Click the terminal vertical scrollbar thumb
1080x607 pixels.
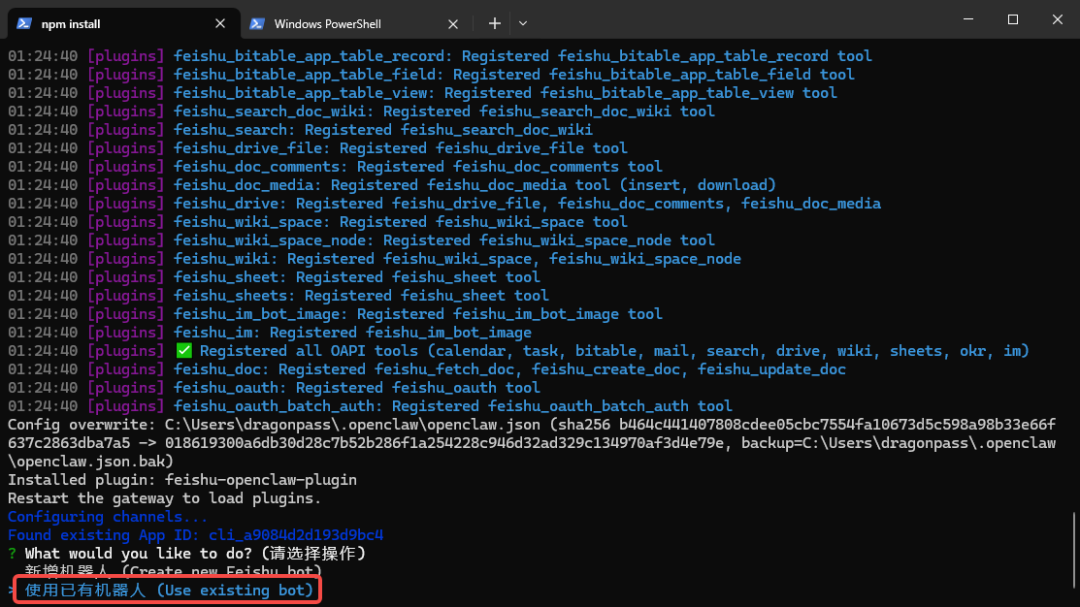(1074, 550)
